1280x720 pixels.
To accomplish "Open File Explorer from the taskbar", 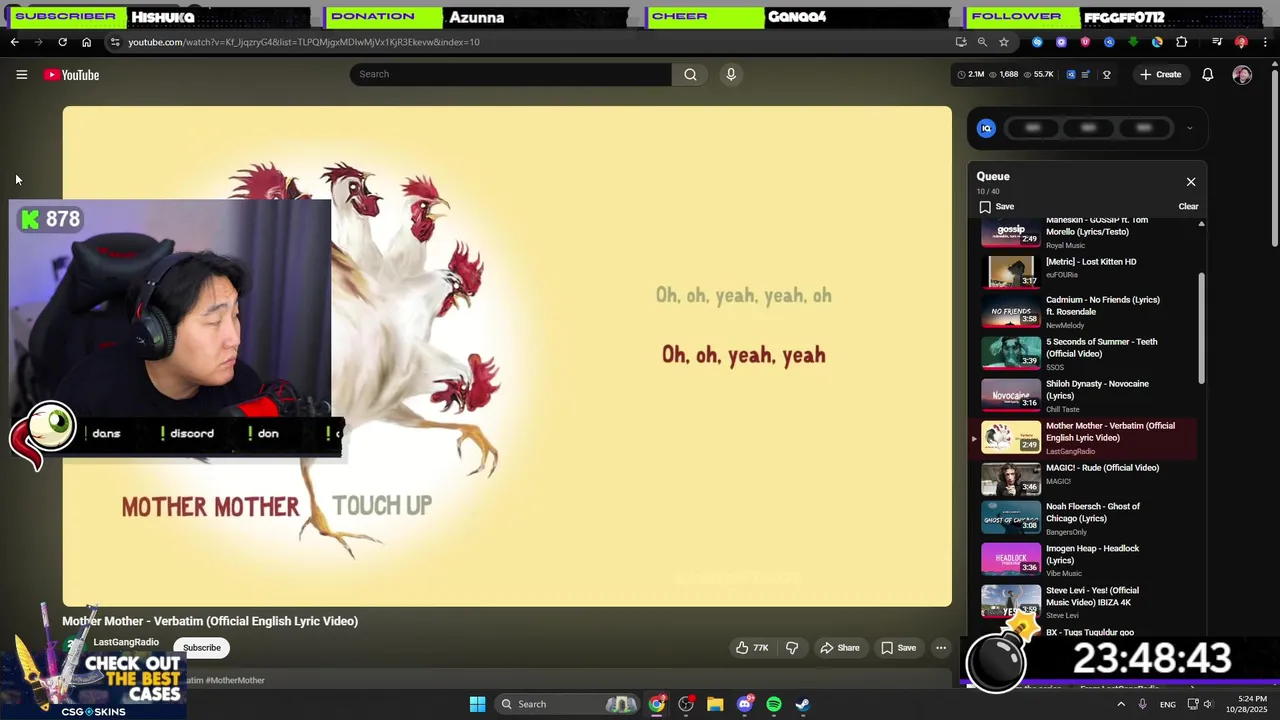I will (715, 704).
